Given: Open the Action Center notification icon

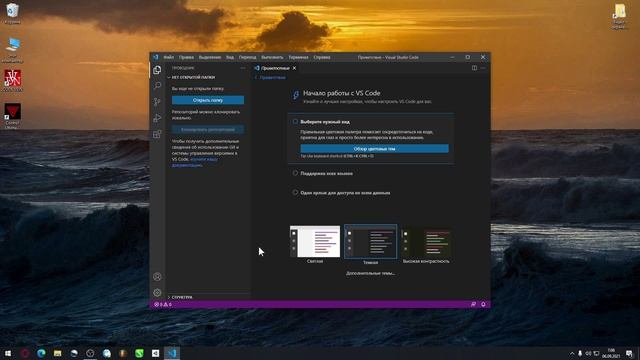Looking at the screenshot, I should (x=629, y=353).
